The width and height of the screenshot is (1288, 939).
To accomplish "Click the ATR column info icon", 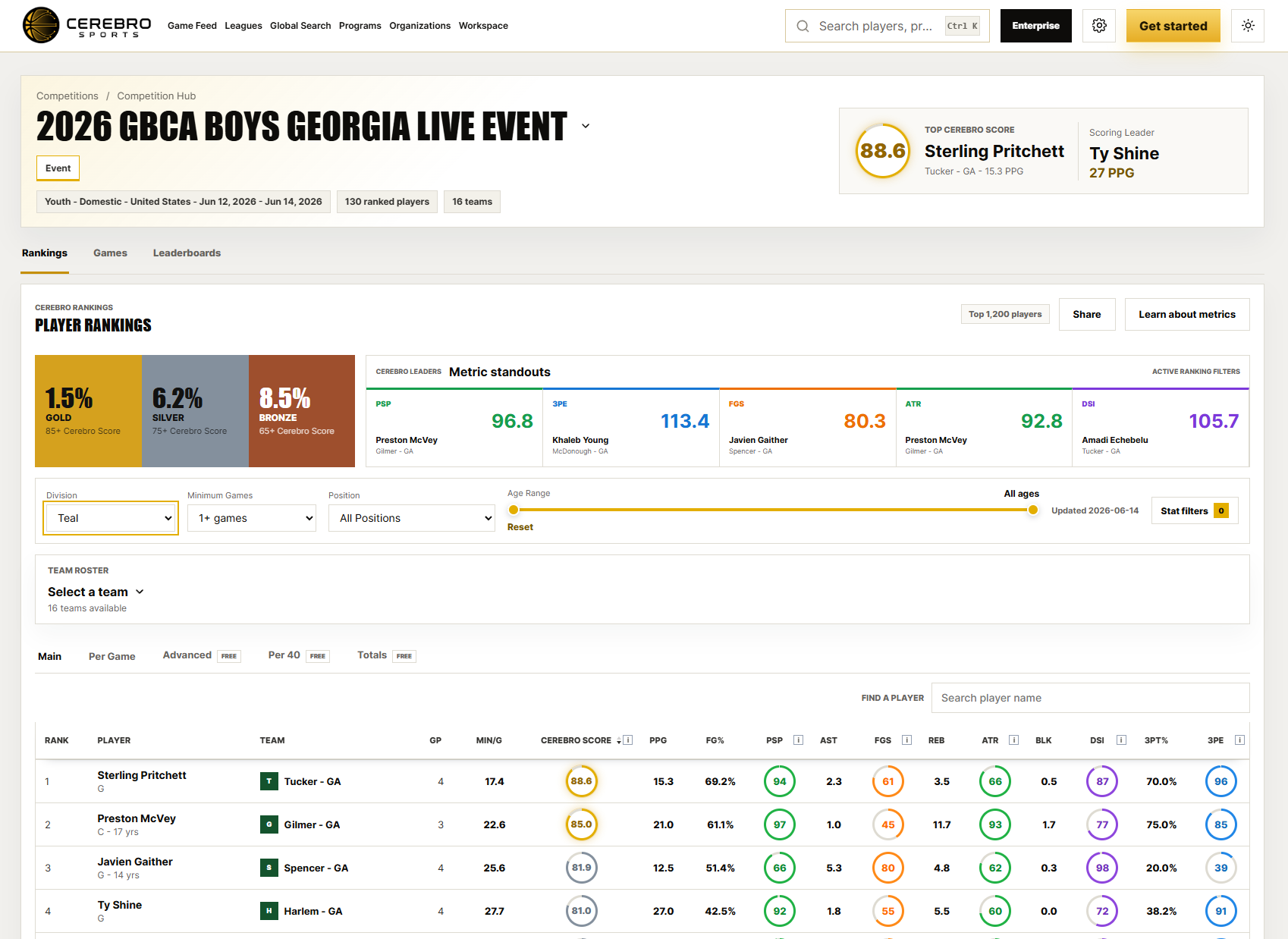I will click(1013, 740).
